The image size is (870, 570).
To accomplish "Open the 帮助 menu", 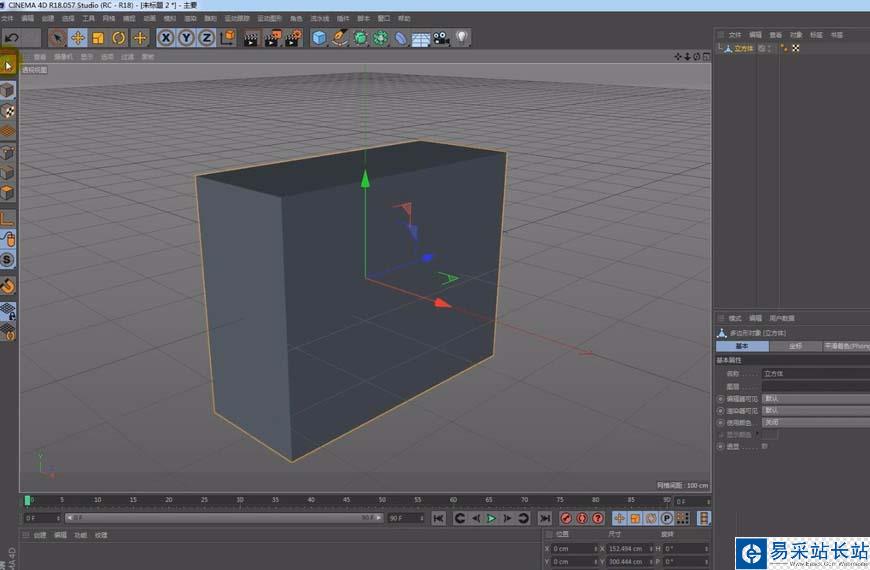I will coord(404,18).
